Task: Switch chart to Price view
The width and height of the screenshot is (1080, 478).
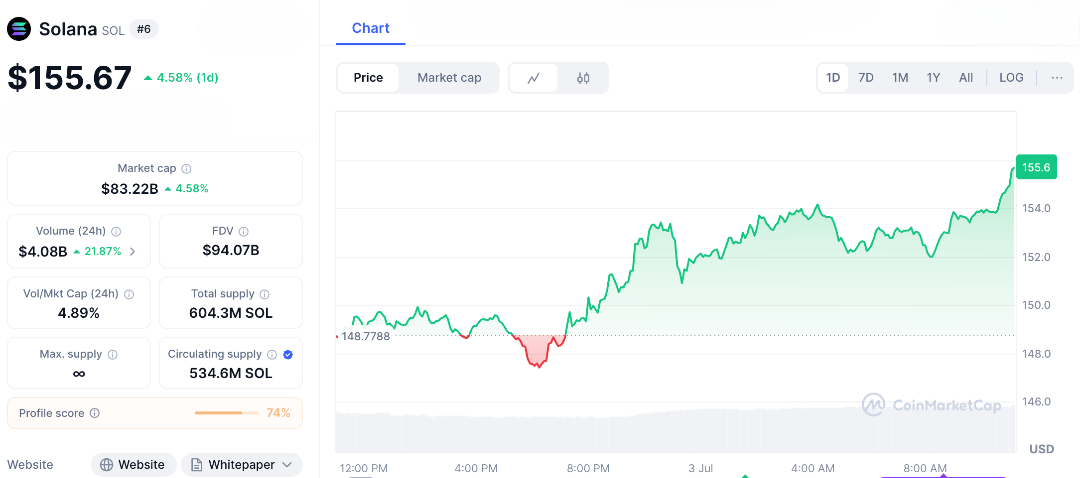Action: coord(368,78)
